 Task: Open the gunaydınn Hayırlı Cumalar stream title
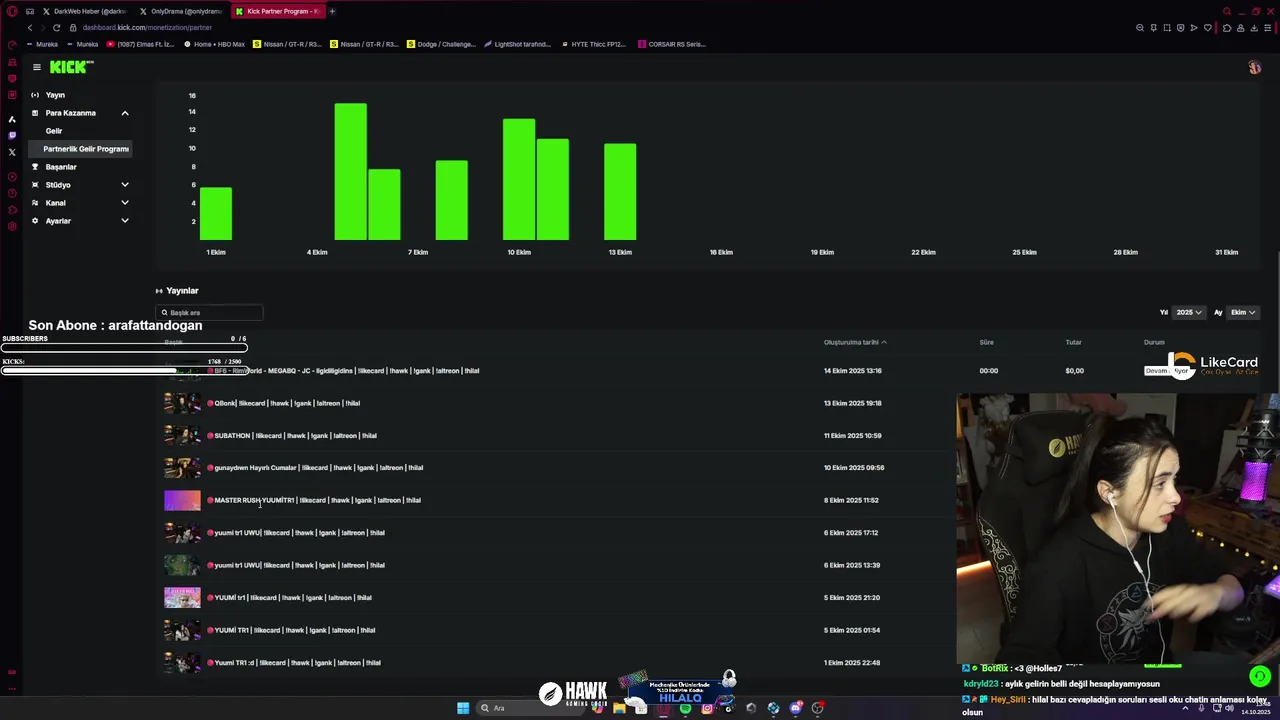point(315,468)
